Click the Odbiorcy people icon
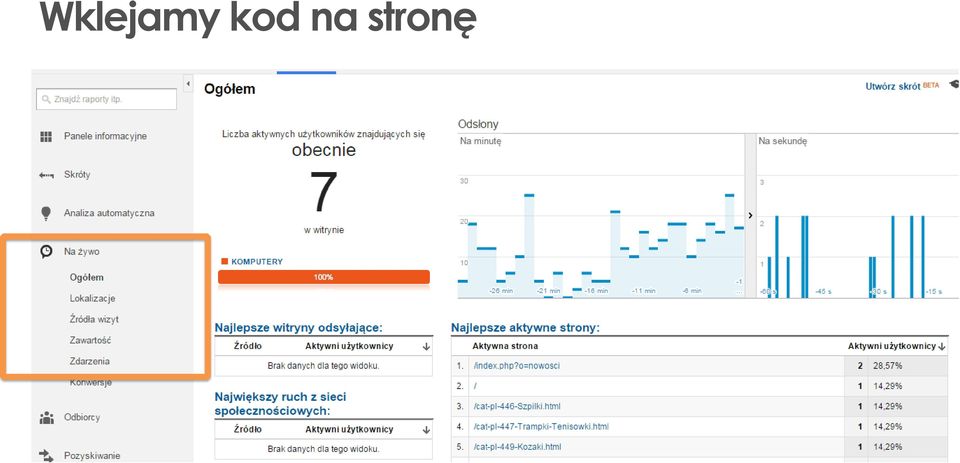Viewport: 960px width, 463px height. tap(46, 418)
